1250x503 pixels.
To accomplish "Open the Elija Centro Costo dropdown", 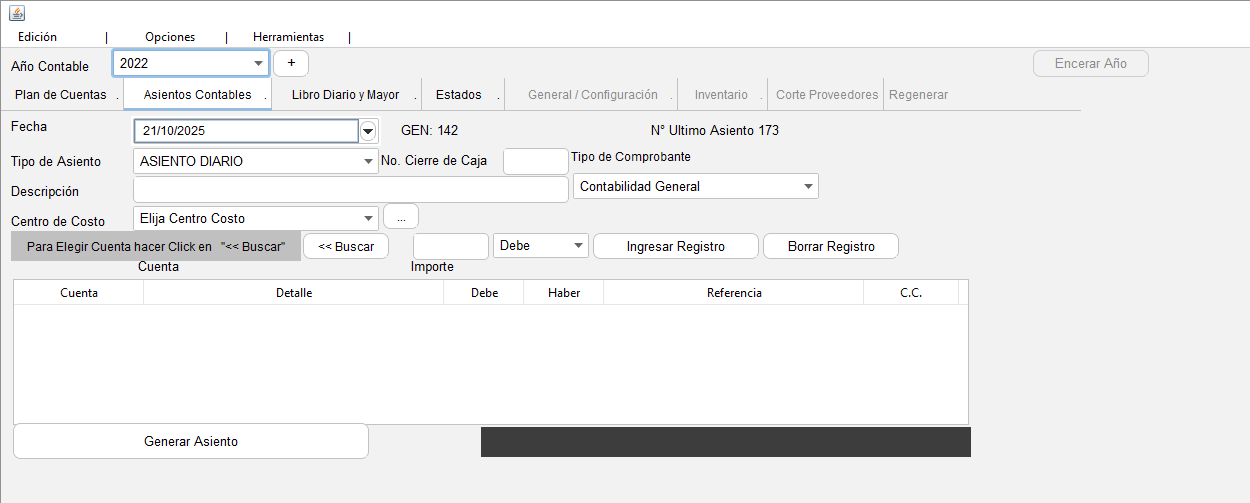I will 368,218.
